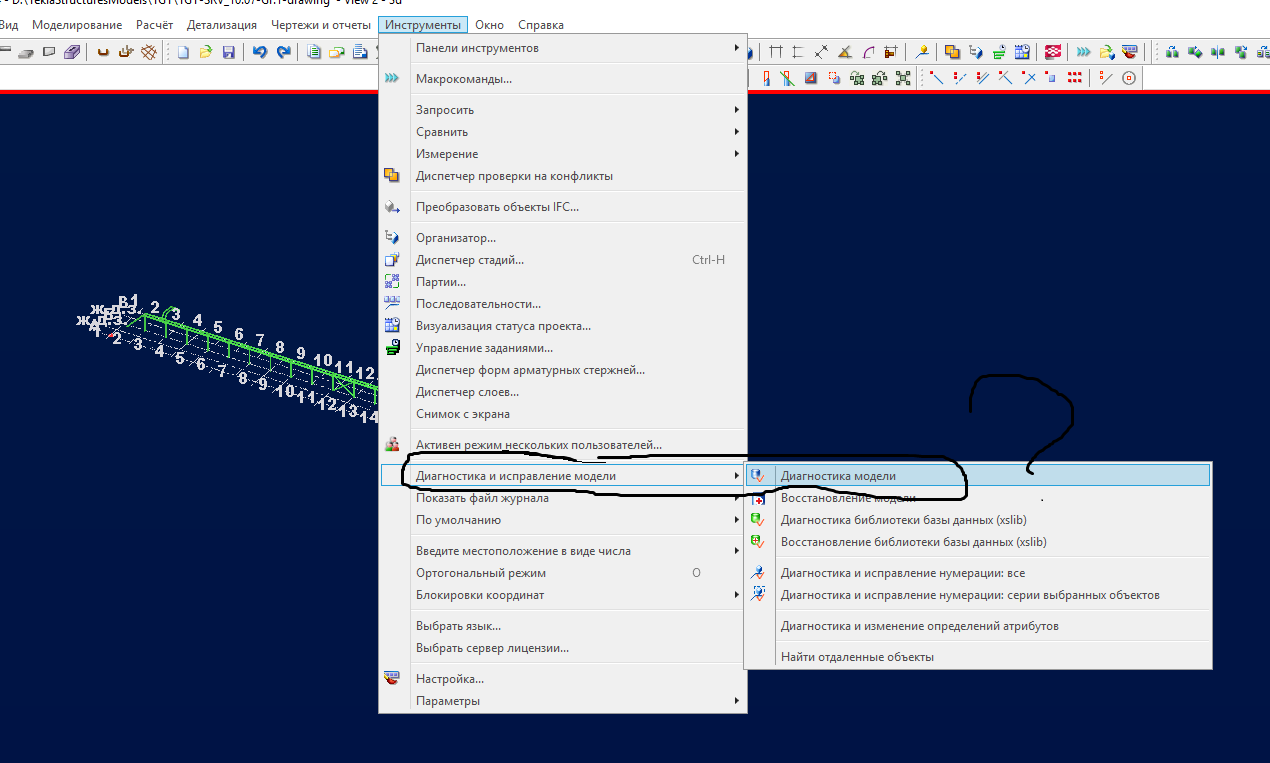Click the Undo arrow in toolbar
Image resolution: width=1270 pixels, height=763 pixels.
coord(260,52)
